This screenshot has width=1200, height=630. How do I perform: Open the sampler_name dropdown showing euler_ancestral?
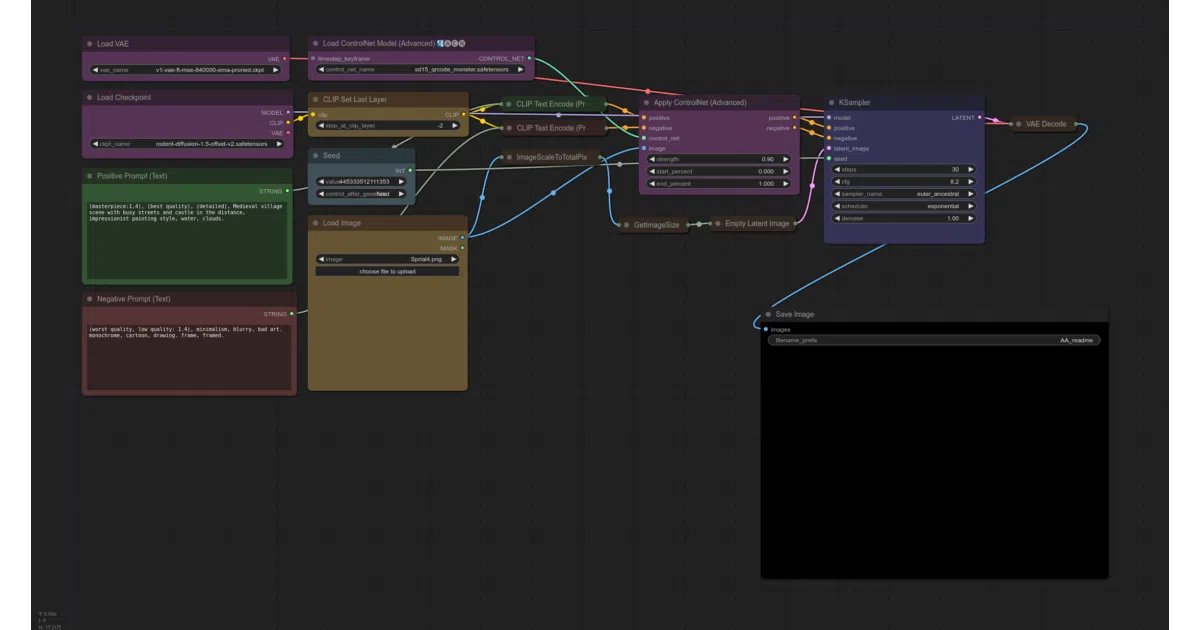point(904,194)
